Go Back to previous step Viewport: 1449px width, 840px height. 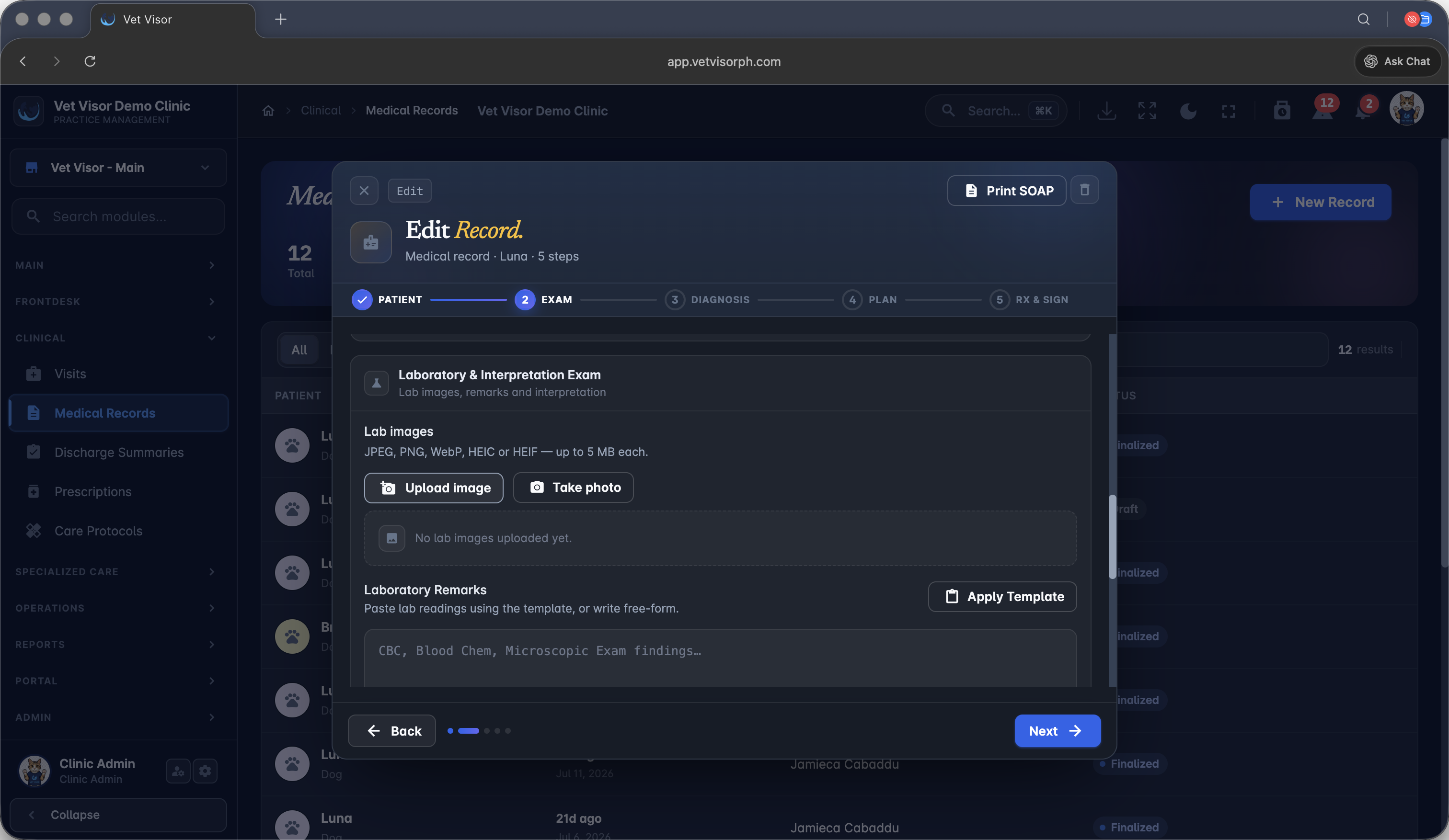(x=391, y=730)
